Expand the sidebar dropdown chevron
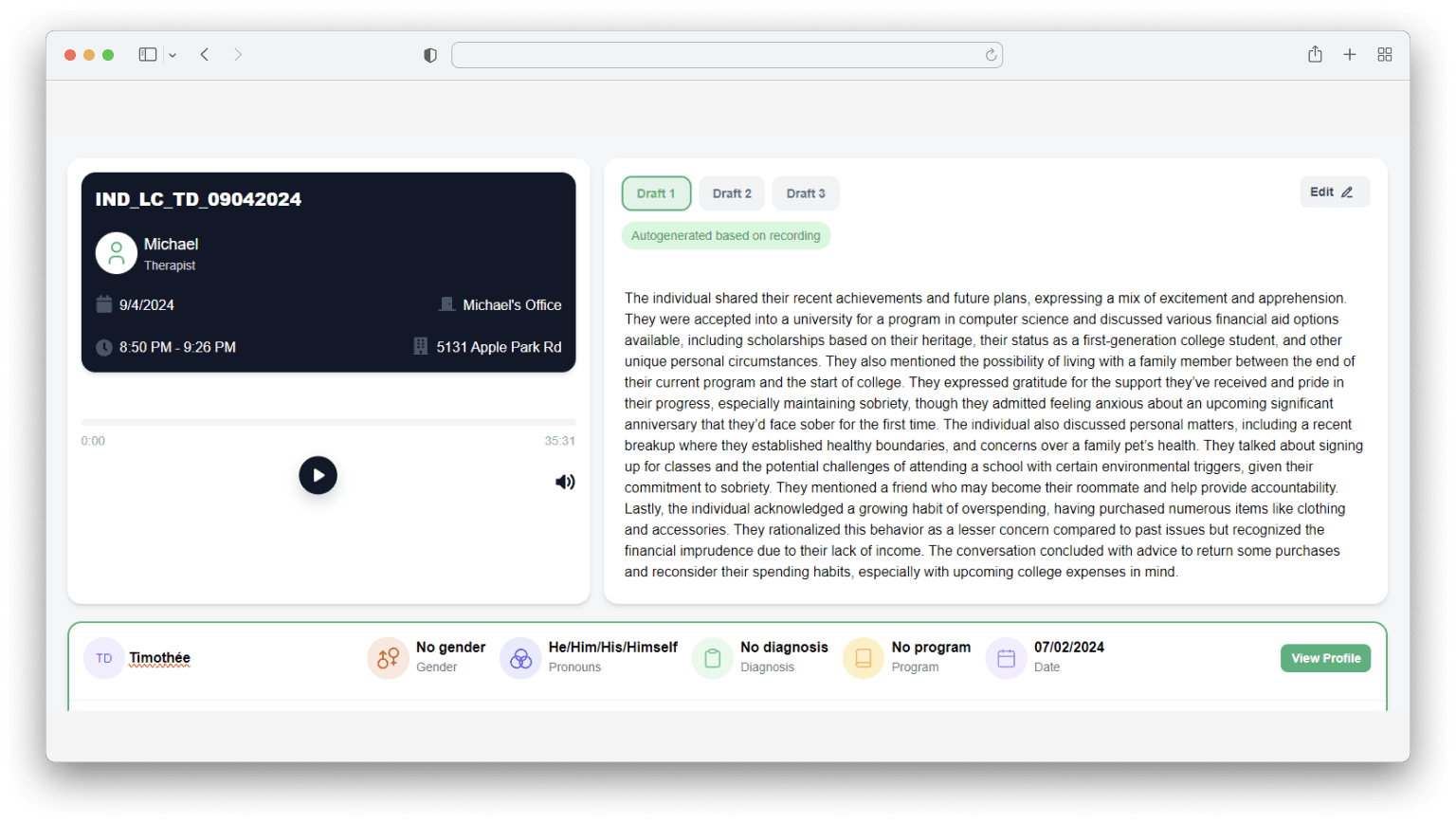This screenshot has height=823, width=1456. [x=173, y=55]
